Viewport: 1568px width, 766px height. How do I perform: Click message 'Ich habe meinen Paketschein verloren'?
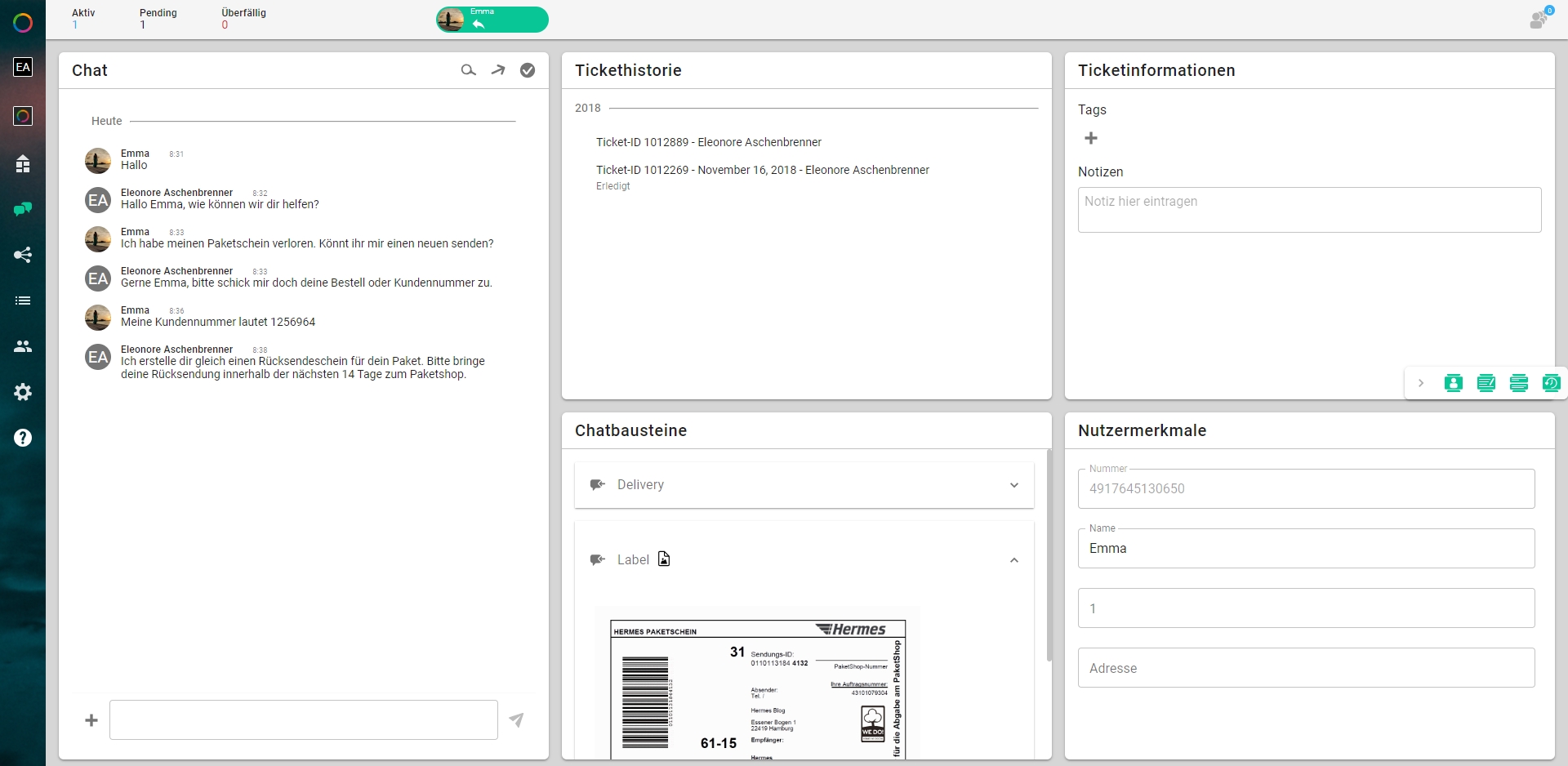click(307, 243)
